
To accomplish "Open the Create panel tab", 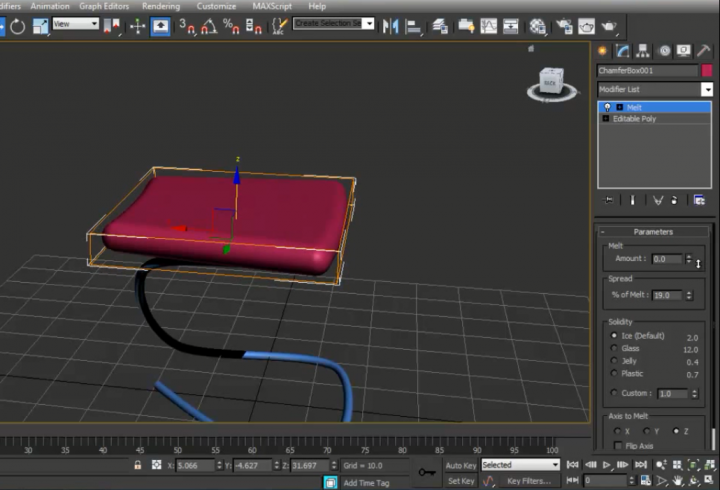I will click(x=603, y=50).
